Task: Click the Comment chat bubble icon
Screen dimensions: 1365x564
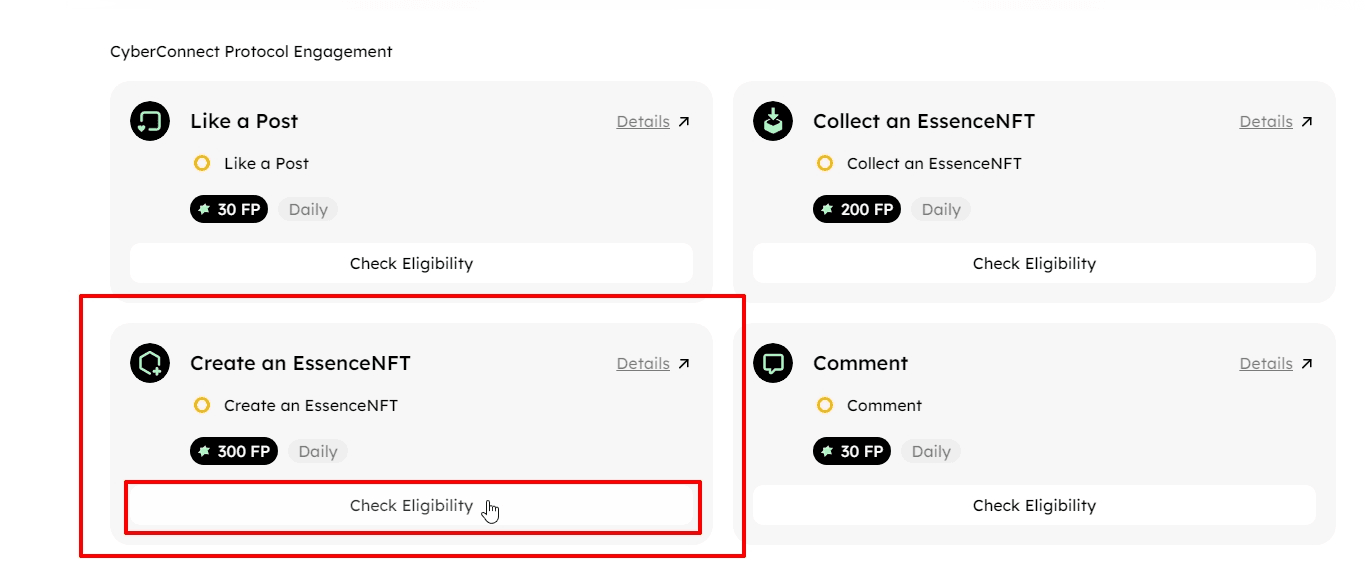Action: [x=773, y=363]
